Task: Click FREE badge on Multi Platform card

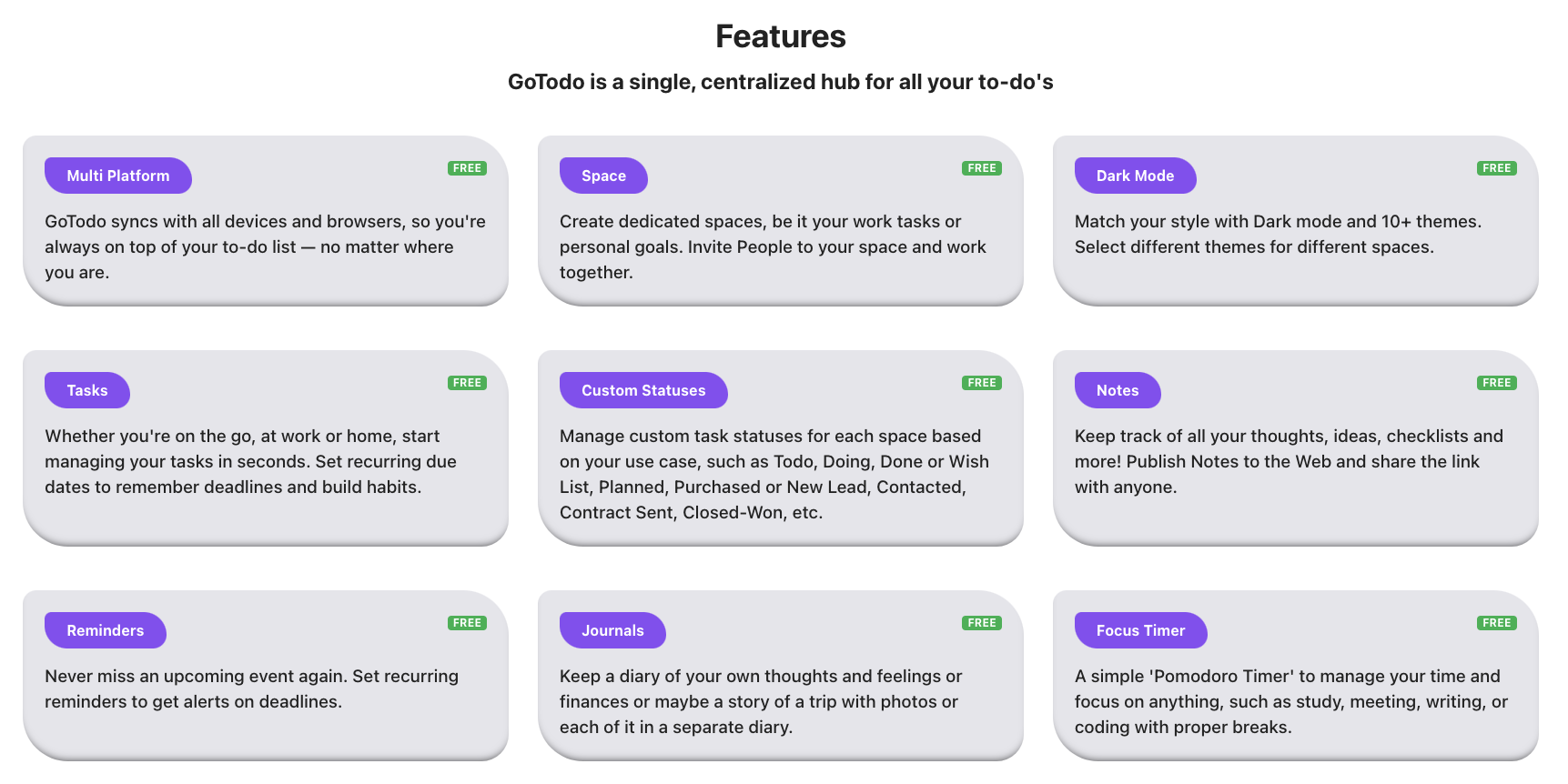Action: pyautogui.click(x=467, y=168)
